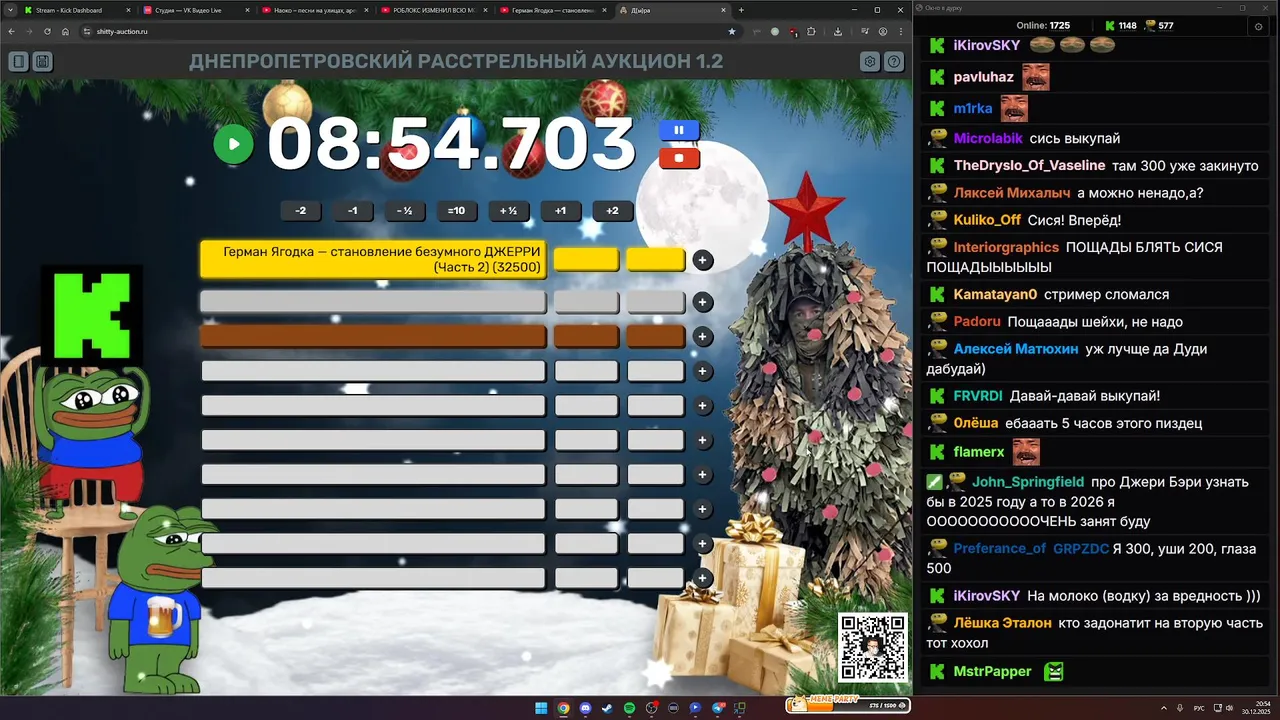Click the browser home icon
1280x720 pixels.
pyautogui.click(x=65, y=31)
